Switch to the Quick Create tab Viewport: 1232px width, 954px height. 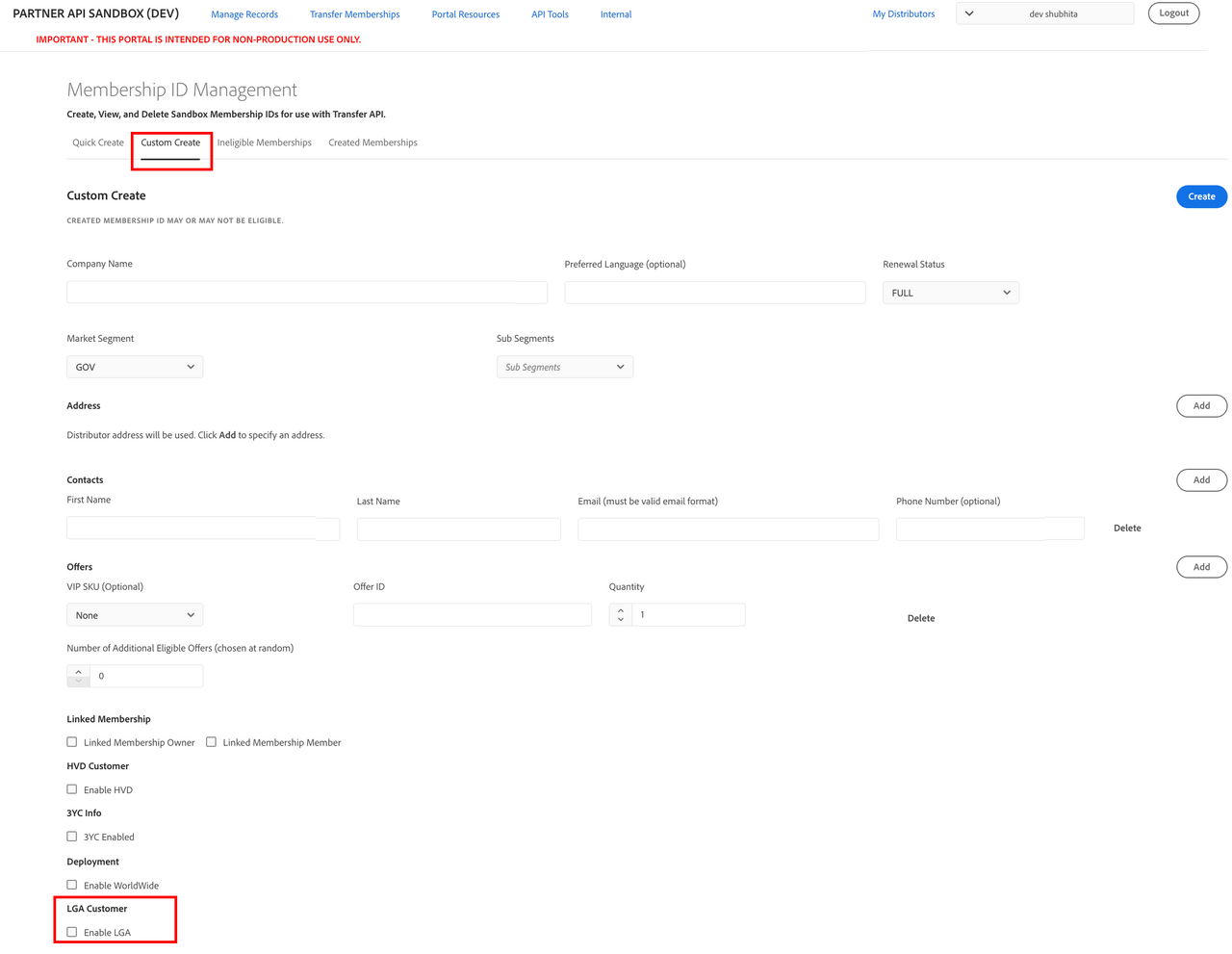[x=98, y=142]
